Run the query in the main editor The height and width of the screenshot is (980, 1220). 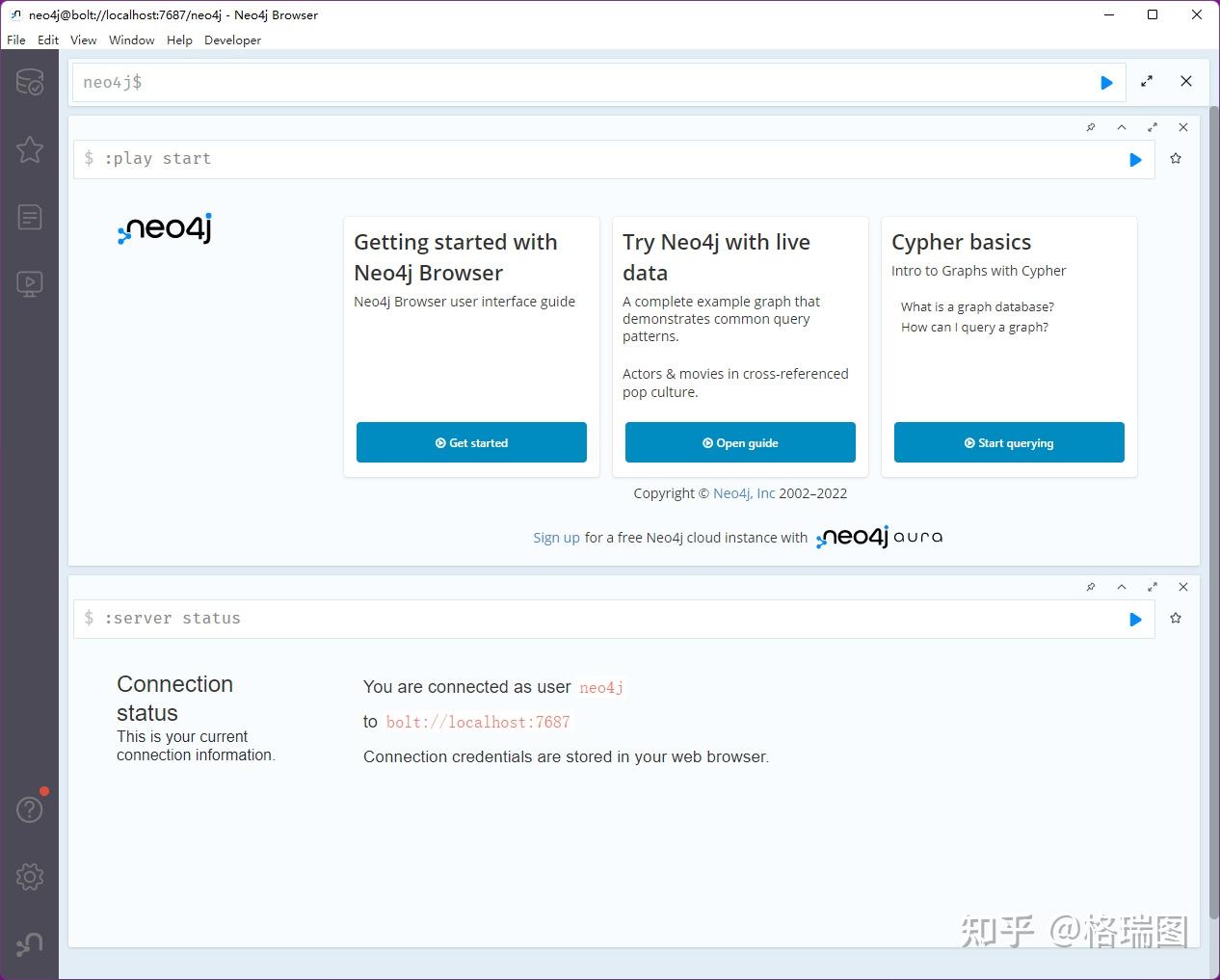1106,83
